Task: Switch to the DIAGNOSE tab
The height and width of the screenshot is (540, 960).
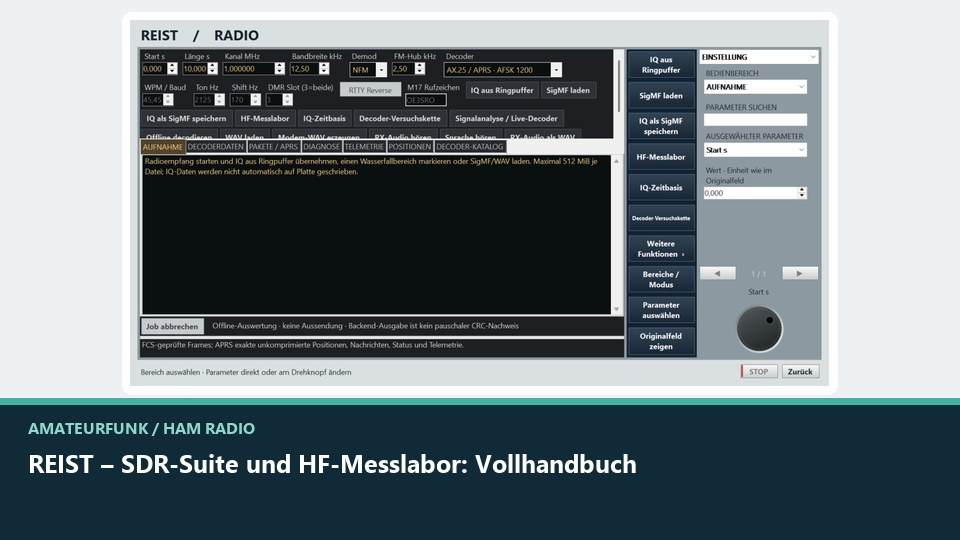Action: tap(321, 147)
